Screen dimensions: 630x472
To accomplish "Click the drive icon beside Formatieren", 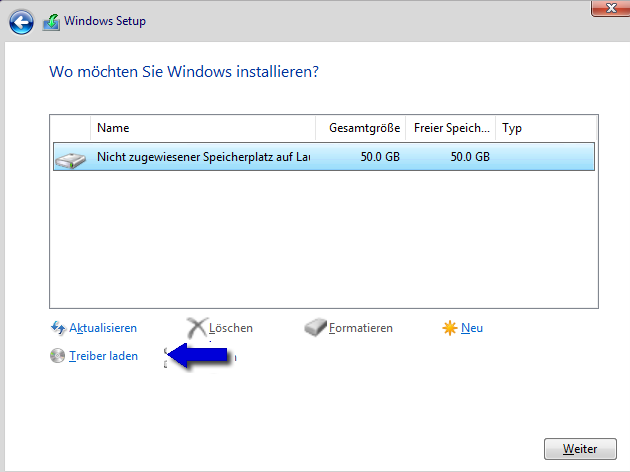I will pyautogui.click(x=315, y=327).
